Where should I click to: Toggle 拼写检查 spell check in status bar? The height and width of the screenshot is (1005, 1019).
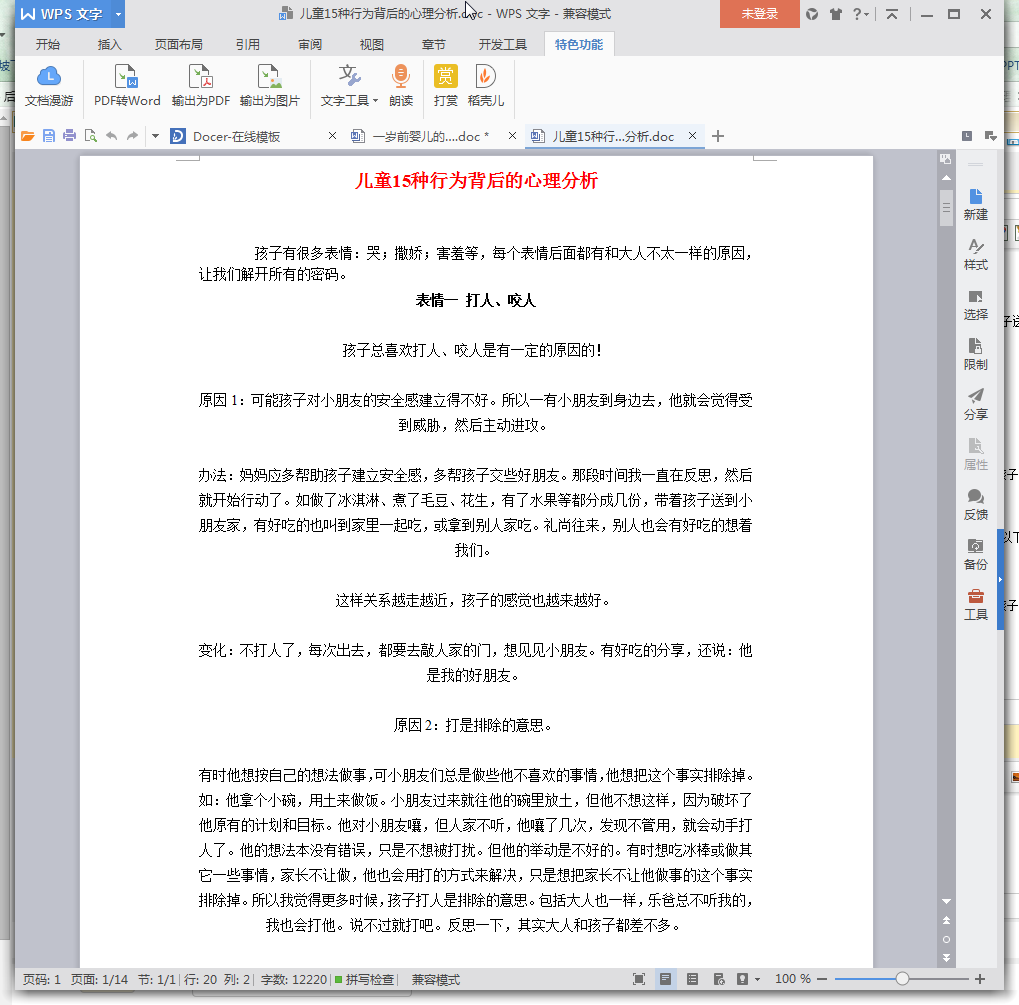click(365, 979)
